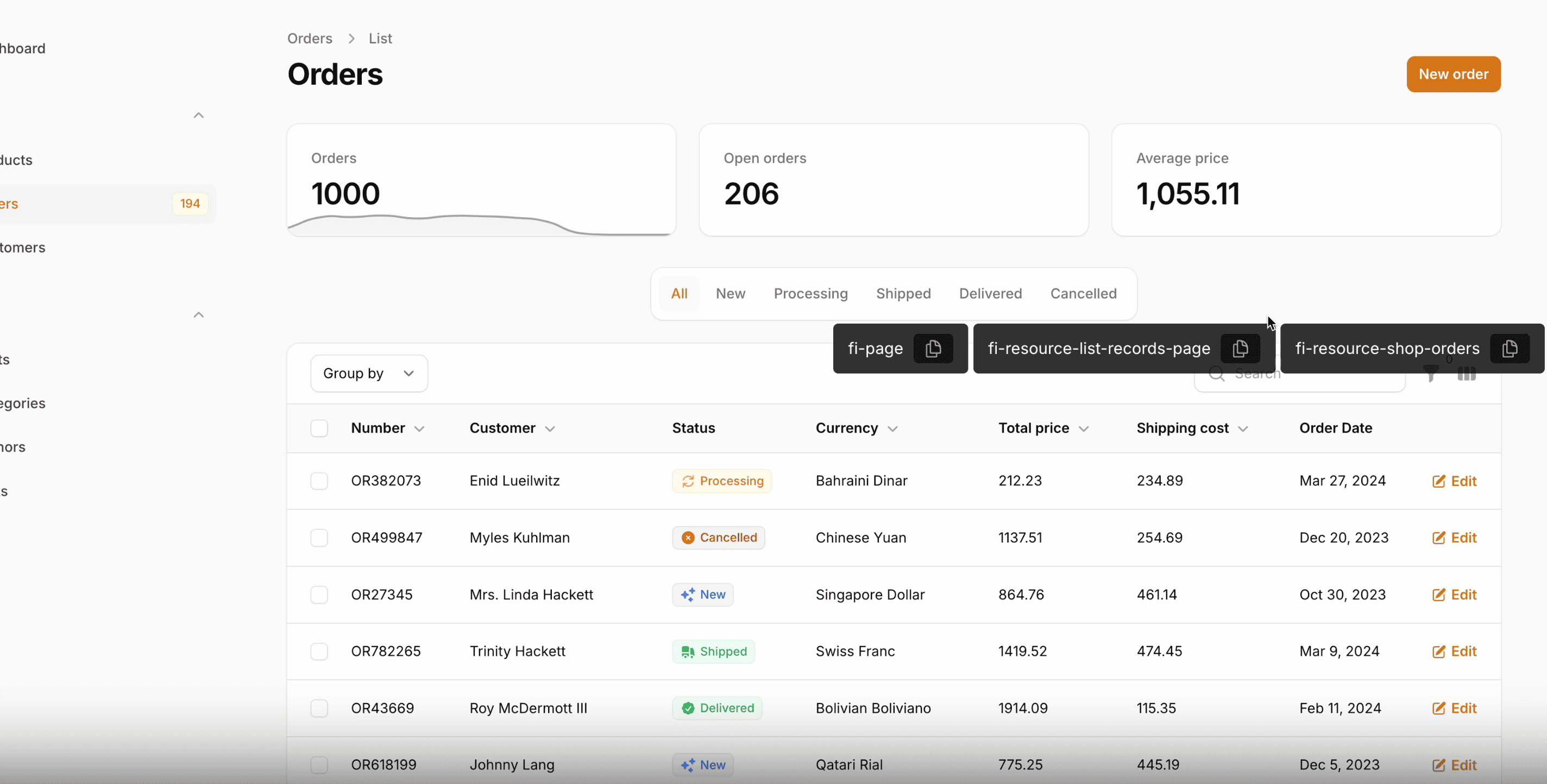Check the row for order OR499847
1547x784 pixels.
[x=319, y=538]
